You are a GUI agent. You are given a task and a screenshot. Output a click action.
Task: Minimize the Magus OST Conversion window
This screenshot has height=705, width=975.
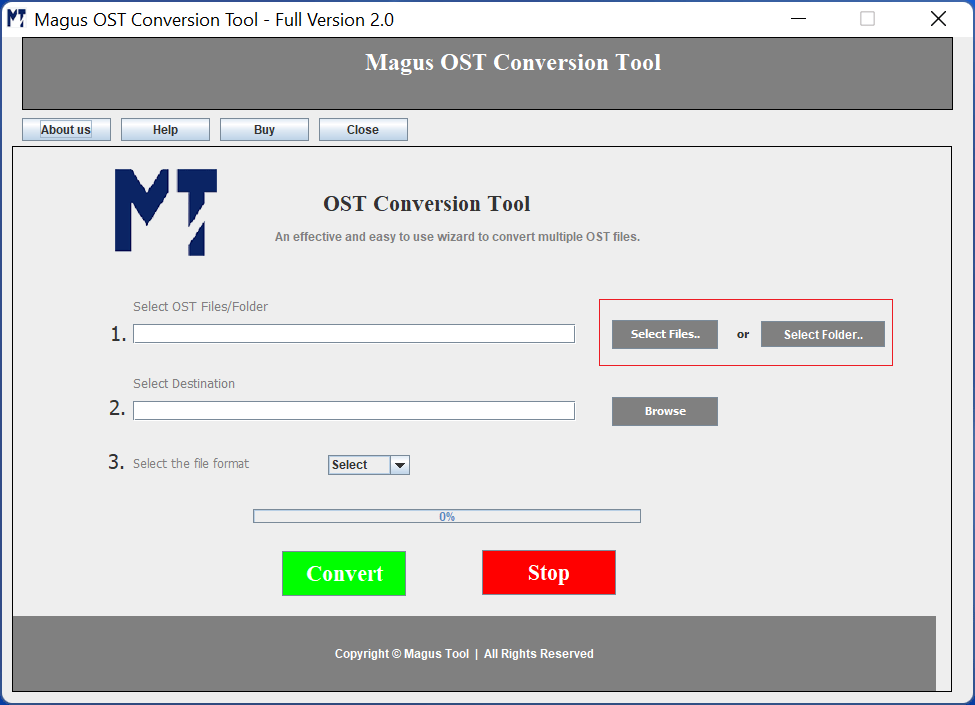tap(798, 19)
